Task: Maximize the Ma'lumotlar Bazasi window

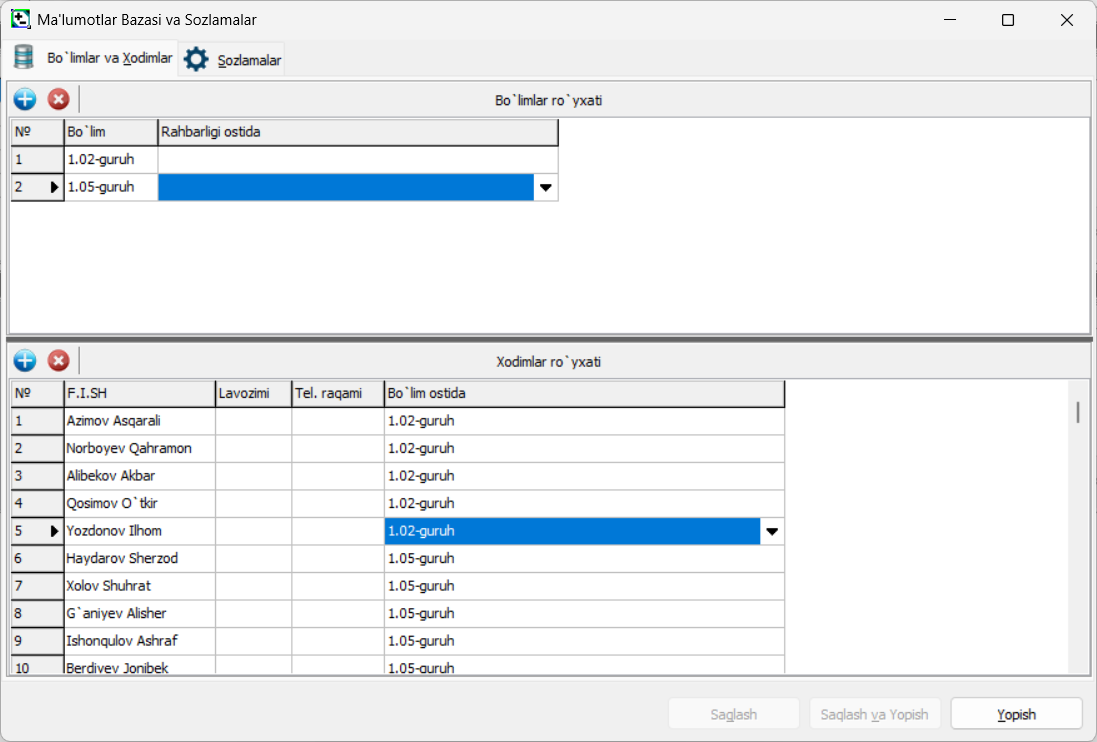Action: click(x=1007, y=20)
